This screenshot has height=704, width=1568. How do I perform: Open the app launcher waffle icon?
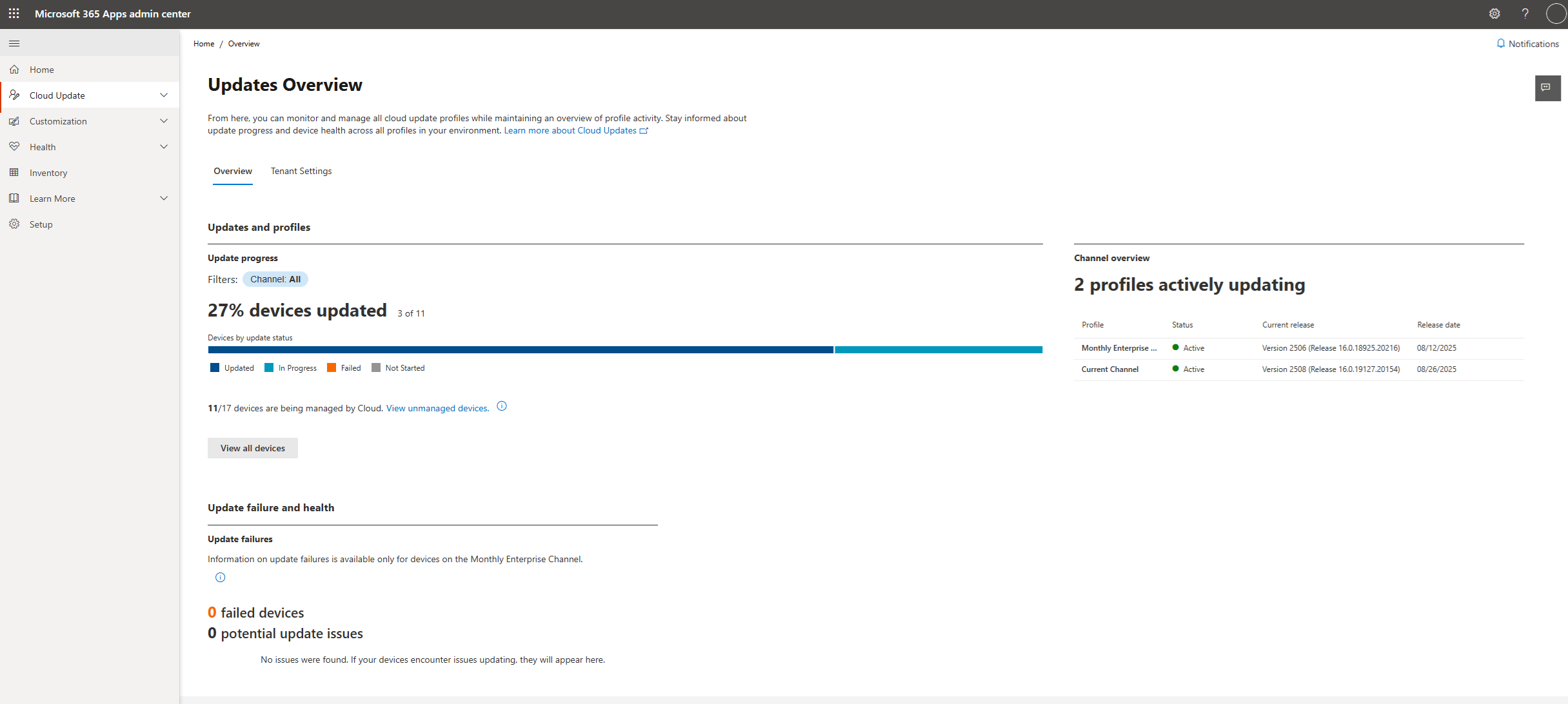coord(14,14)
